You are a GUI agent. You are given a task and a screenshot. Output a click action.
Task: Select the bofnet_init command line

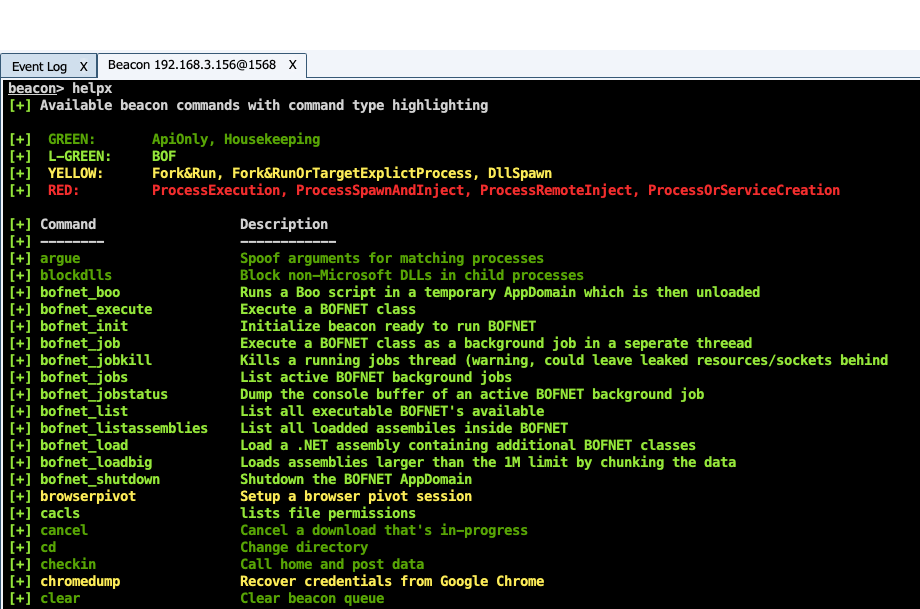click(x=84, y=325)
